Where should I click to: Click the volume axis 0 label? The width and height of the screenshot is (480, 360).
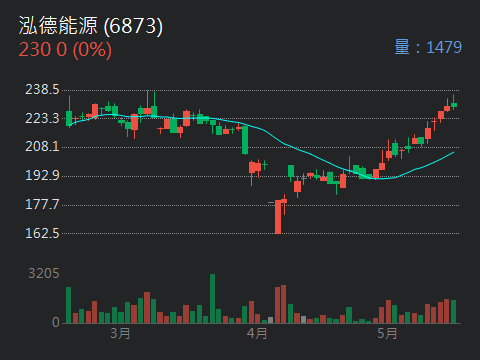pyautogui.click(x=56, y=322)
